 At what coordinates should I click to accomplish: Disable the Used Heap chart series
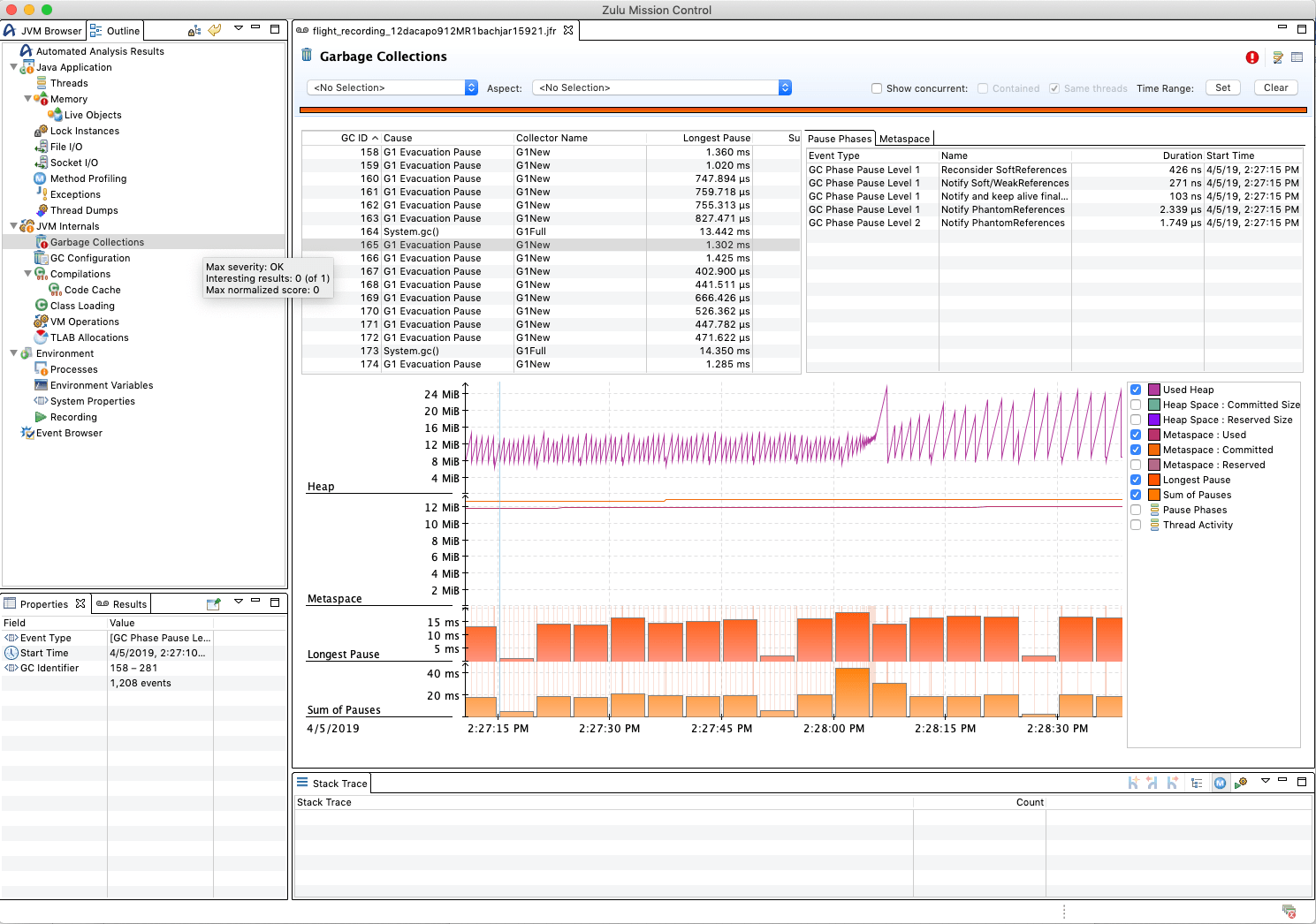(x=1136, y=390)
